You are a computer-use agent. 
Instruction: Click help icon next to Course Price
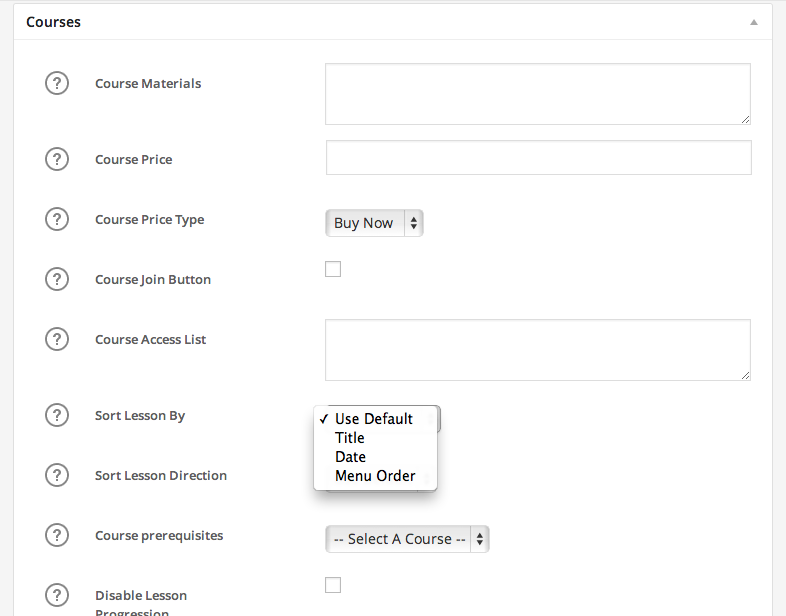coord(57,159)
